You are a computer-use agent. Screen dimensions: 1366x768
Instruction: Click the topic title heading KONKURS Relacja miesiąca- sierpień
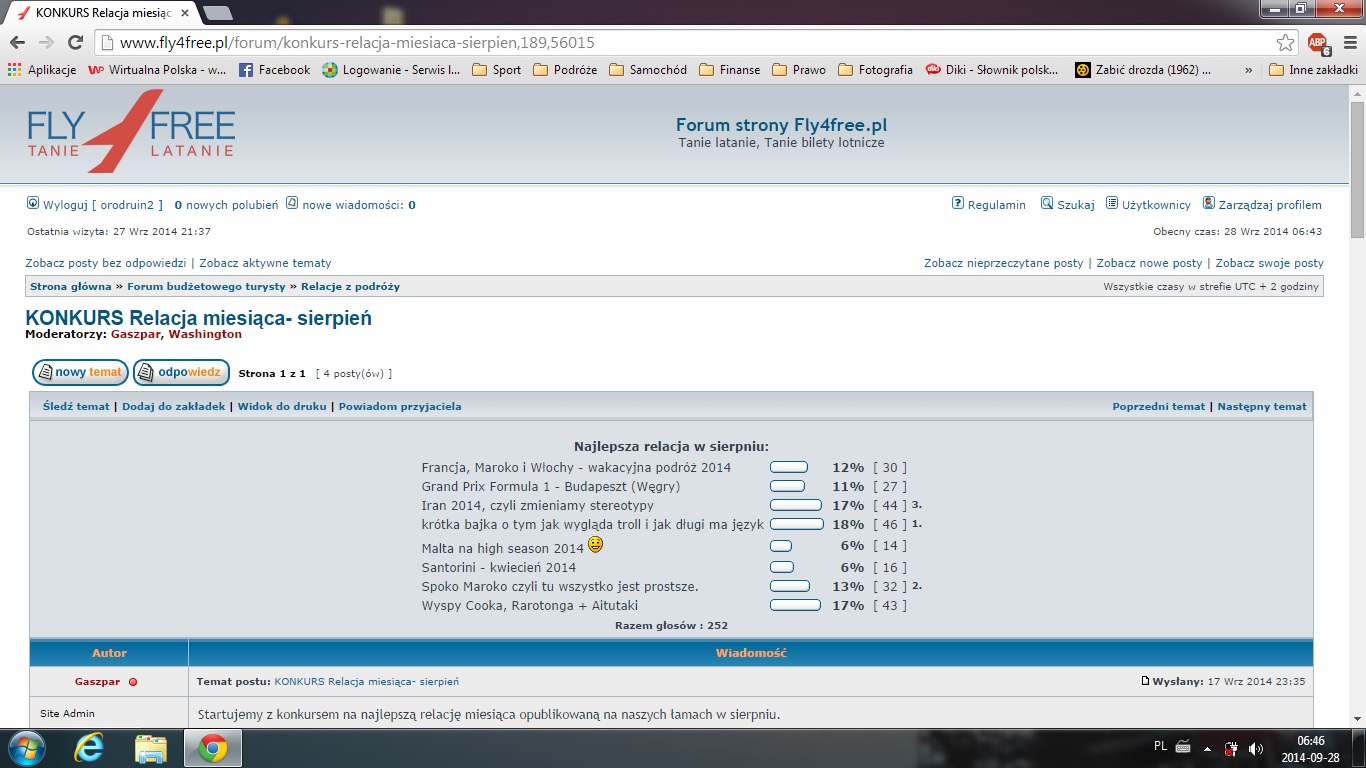[x=198, y=318]
